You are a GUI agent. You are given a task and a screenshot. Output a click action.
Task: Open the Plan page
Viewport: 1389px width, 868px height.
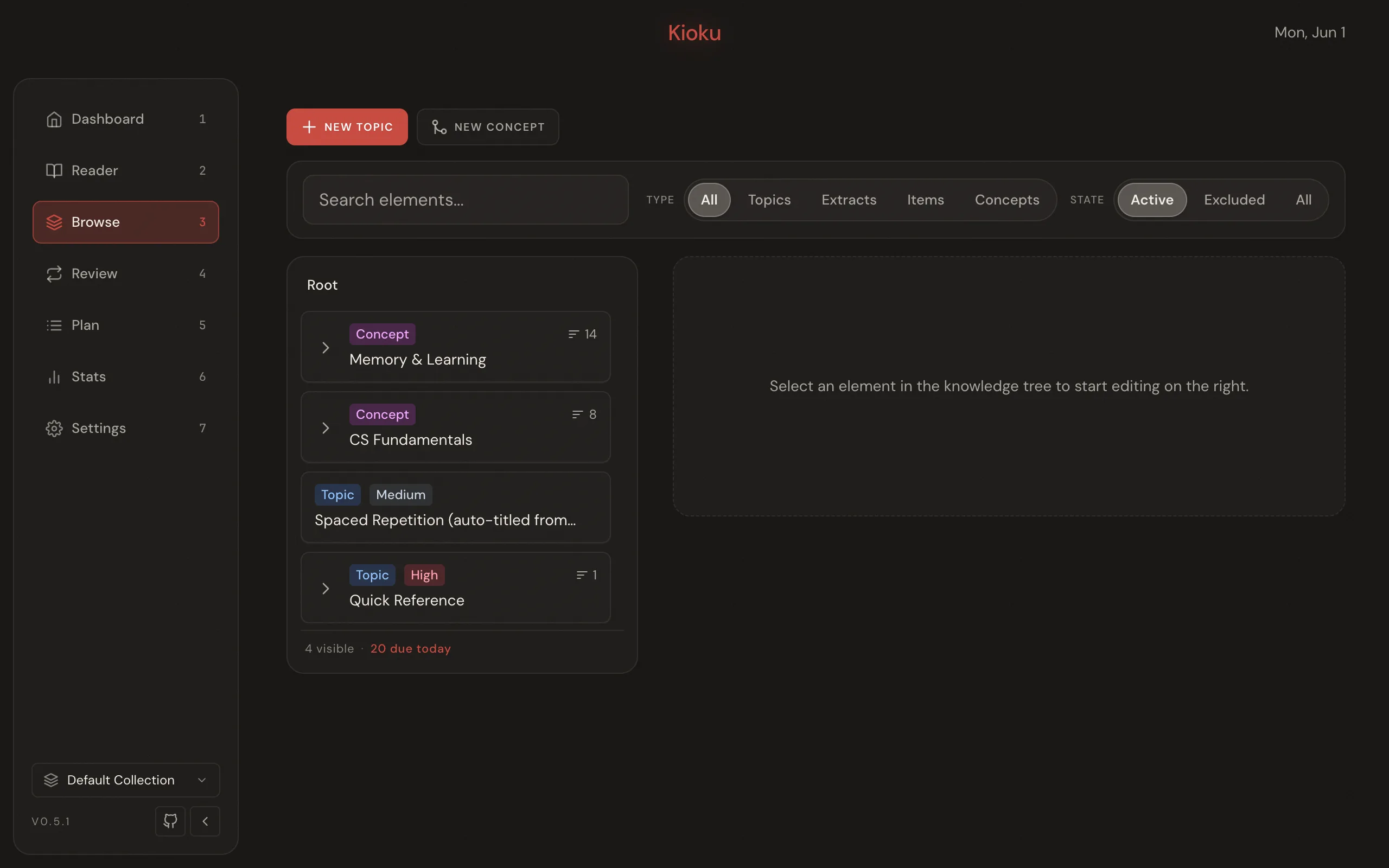[x=126, y=325]
